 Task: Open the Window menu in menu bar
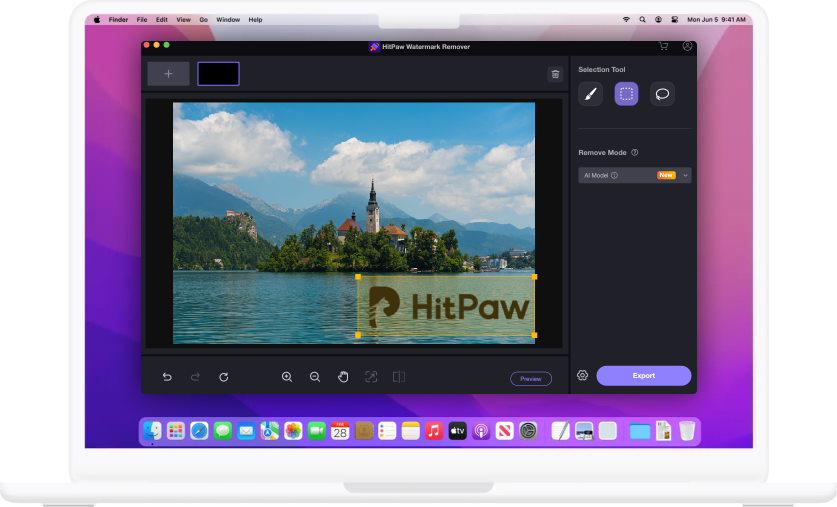click(228, 19)
